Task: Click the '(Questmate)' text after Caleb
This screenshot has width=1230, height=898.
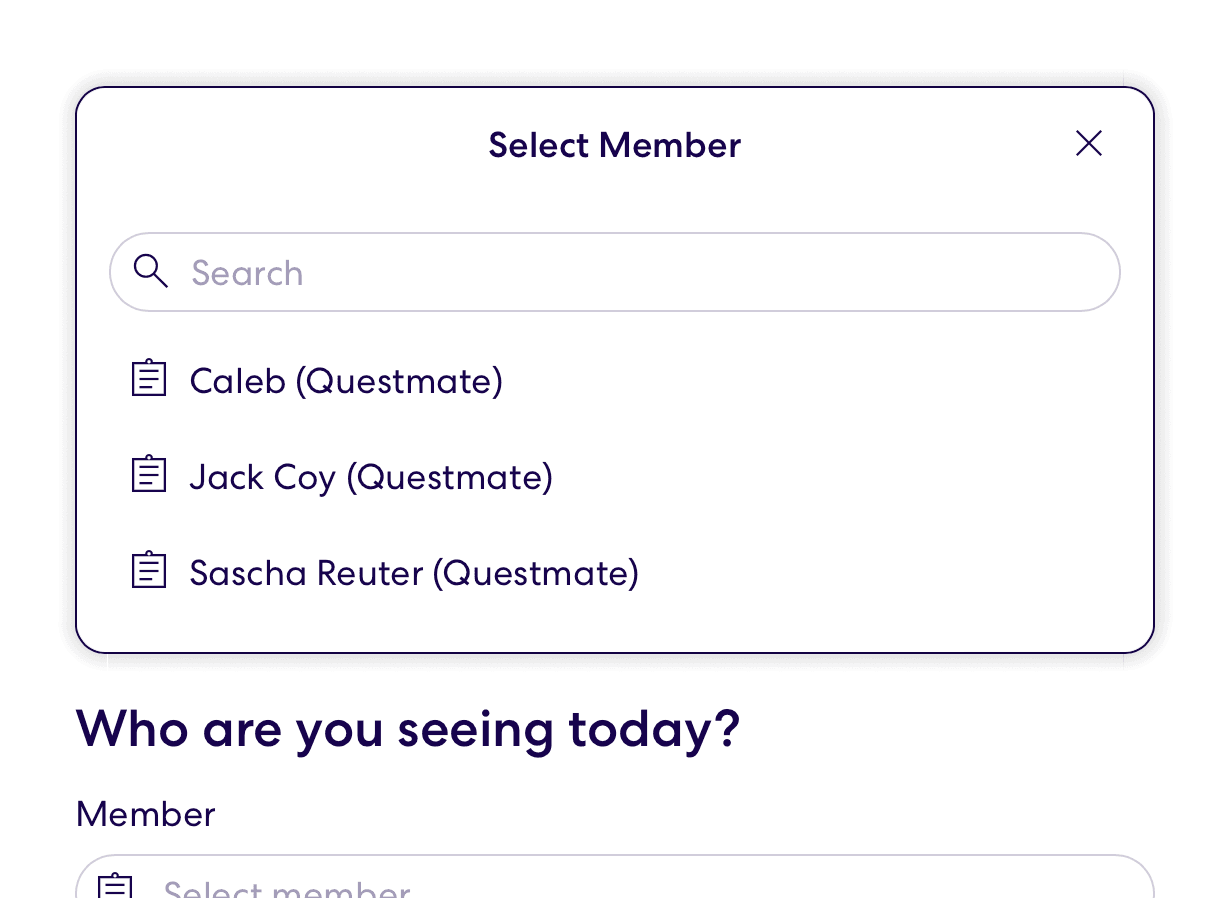Action: point(398,381)
